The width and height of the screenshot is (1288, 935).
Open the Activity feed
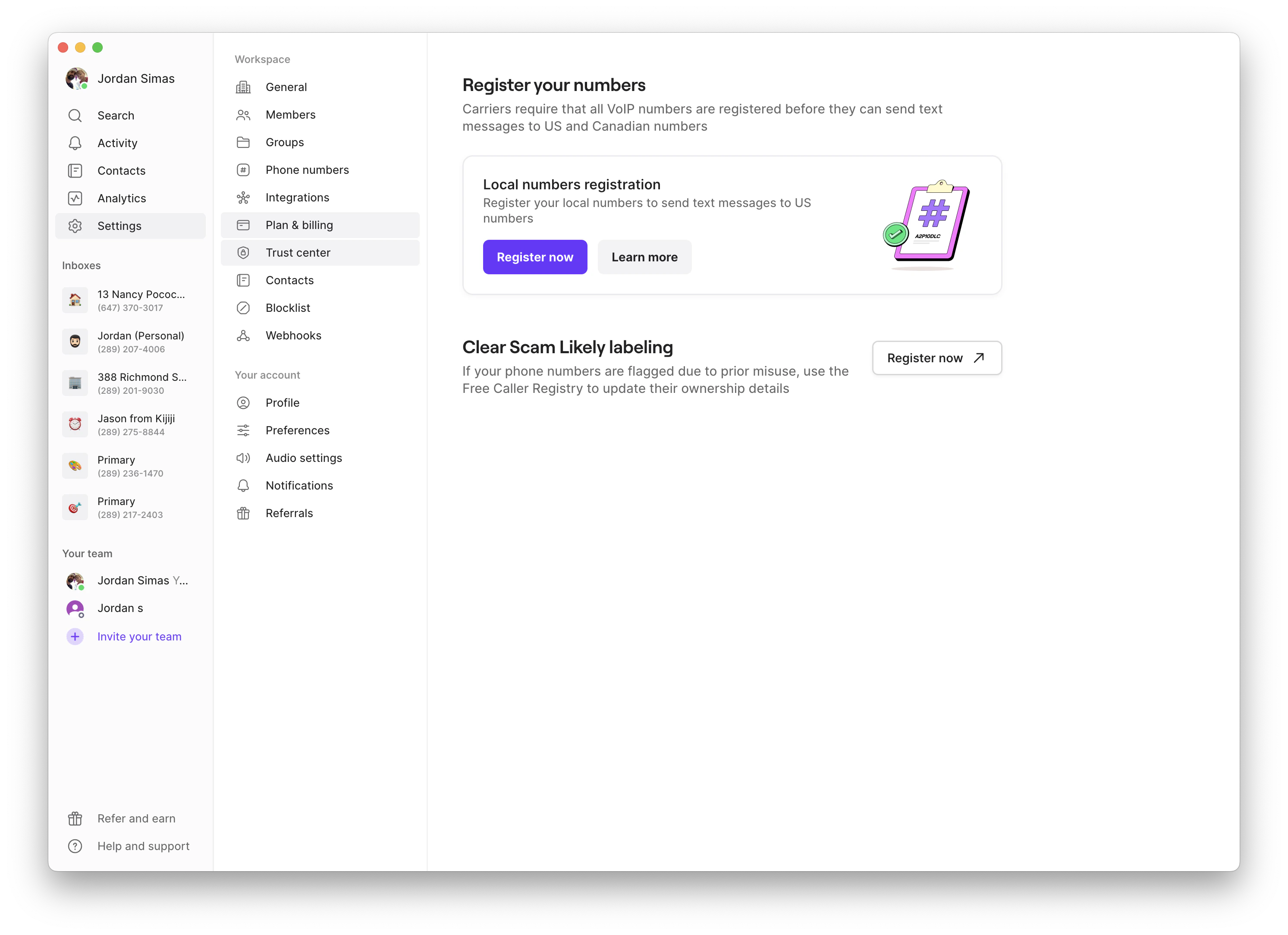[117, 142]
